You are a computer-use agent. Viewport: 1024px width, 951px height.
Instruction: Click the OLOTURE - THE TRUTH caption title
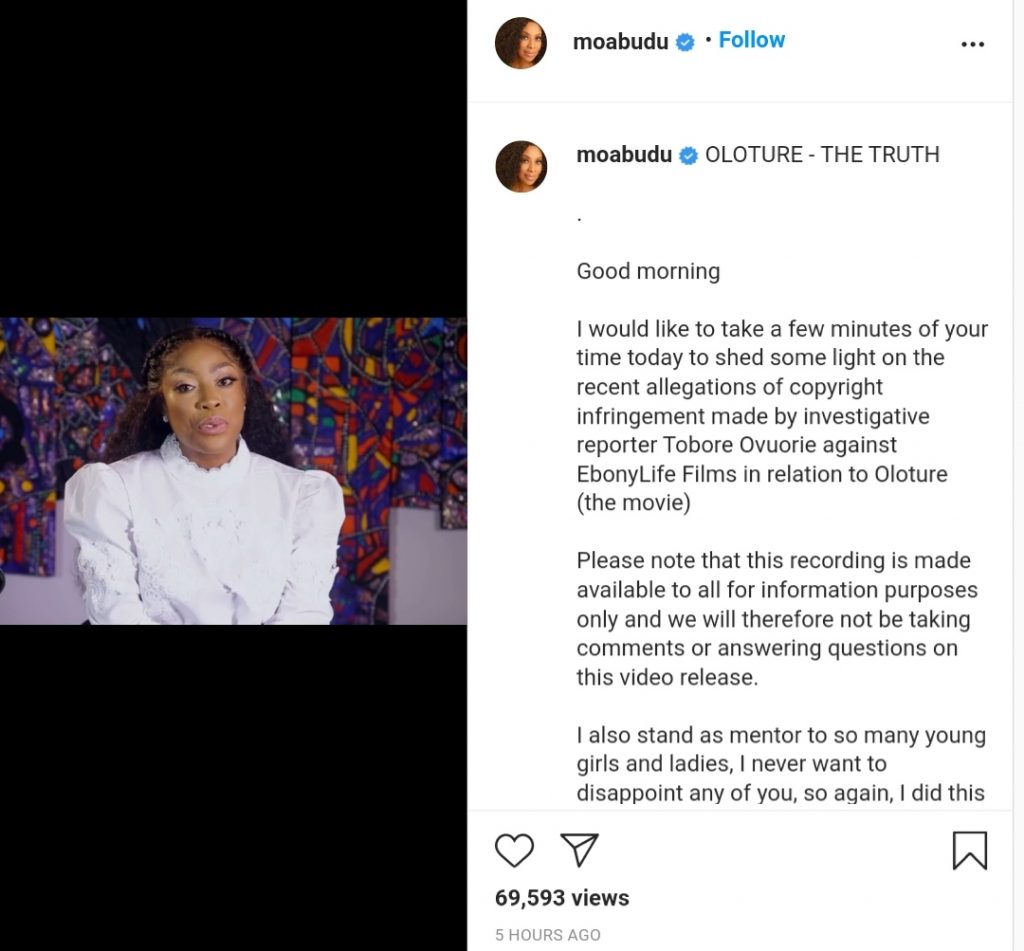pos(822,155)
